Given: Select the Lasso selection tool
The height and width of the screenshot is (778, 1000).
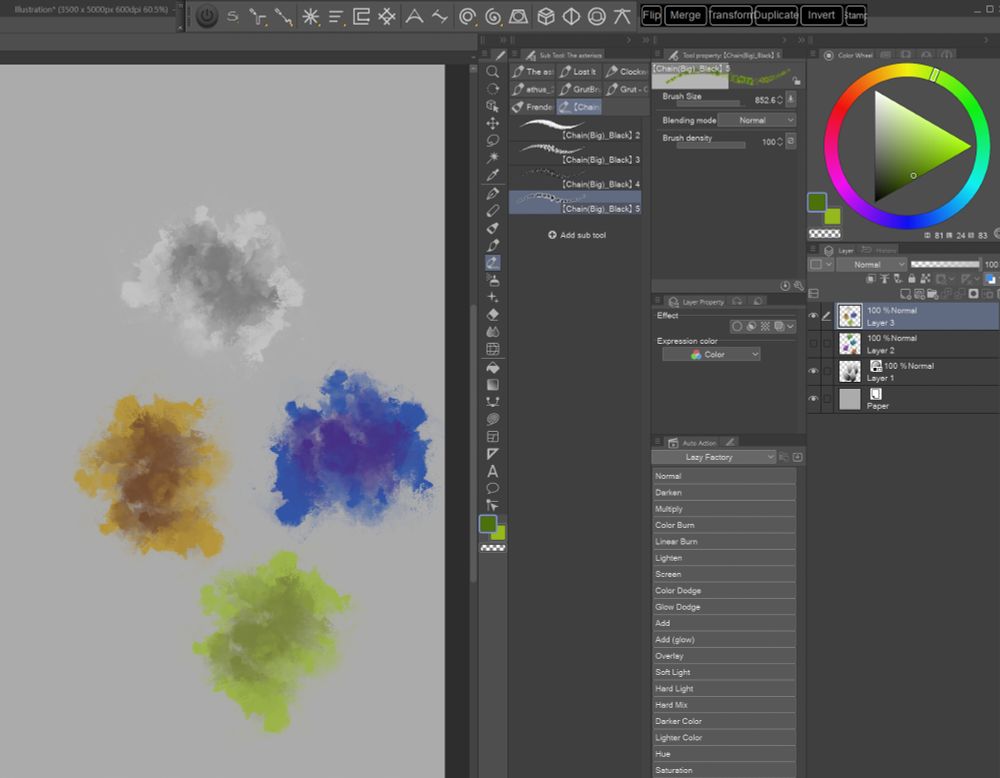Looking at the screenshot, I should pyautogui.click(x=492, y=140).
